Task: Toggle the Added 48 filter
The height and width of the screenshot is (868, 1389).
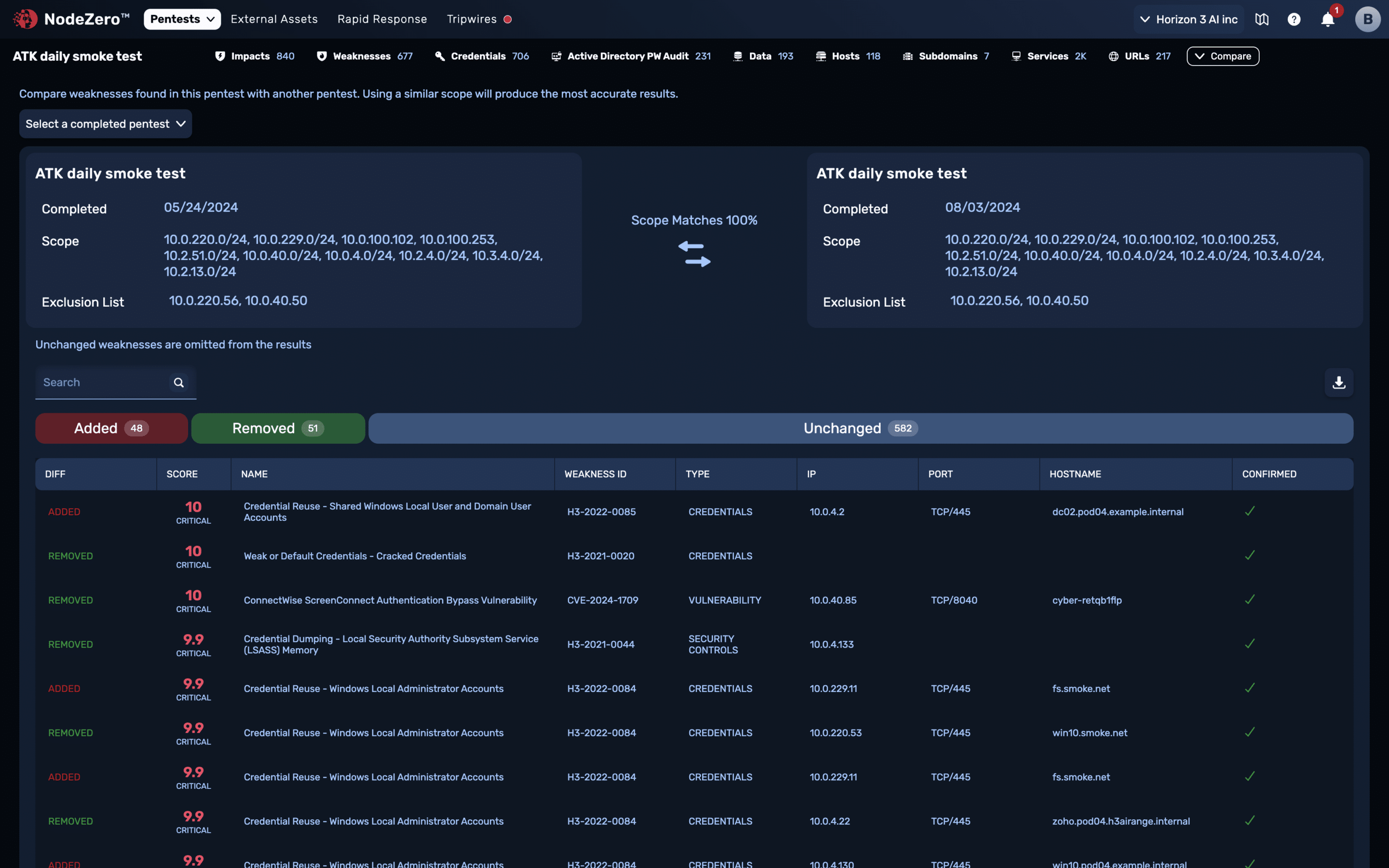Action: [111, 428]
